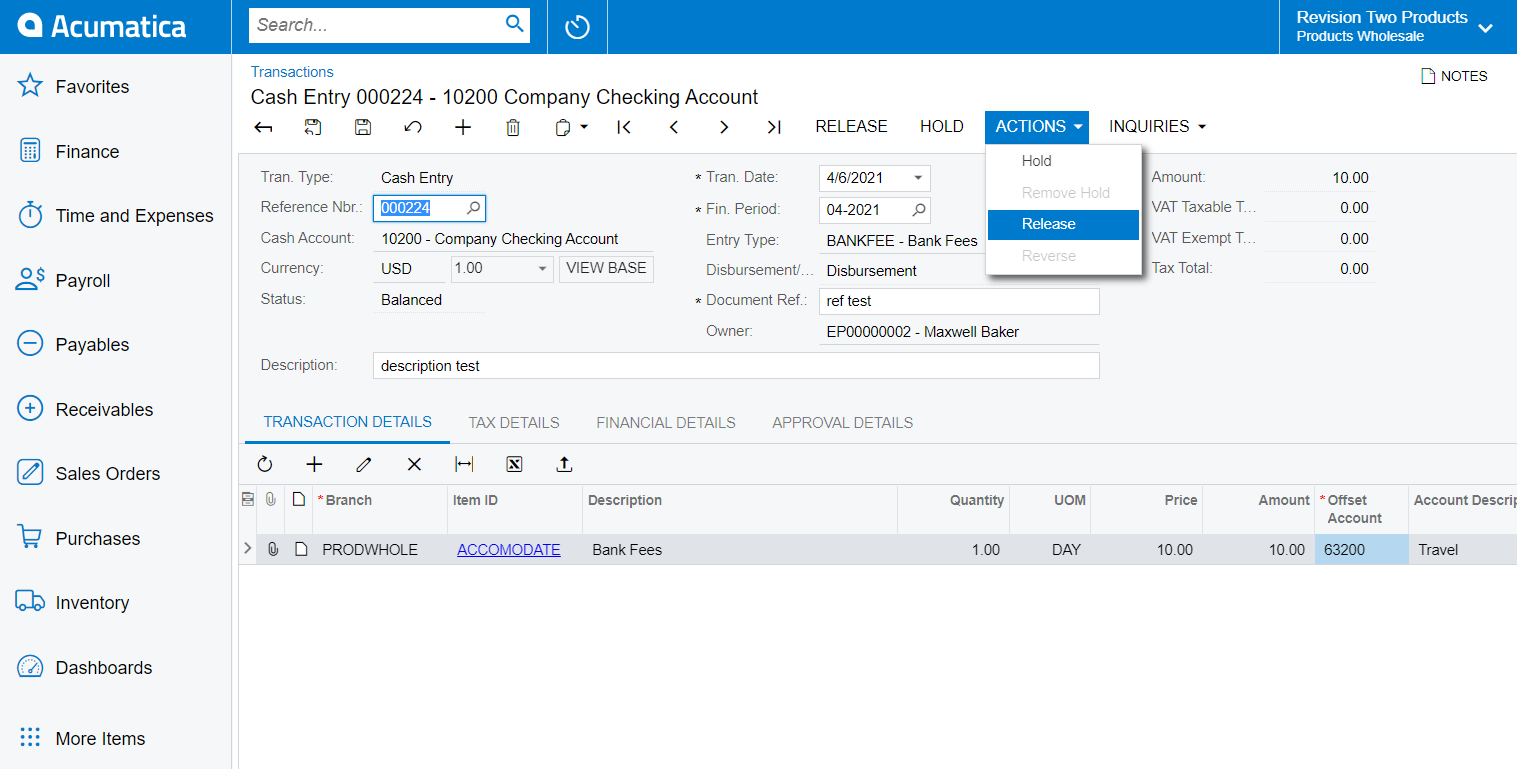This screenshot has height=769, width=1517.
Task: Click the Fit to Screen columns icon
Action: click(464, 464)
